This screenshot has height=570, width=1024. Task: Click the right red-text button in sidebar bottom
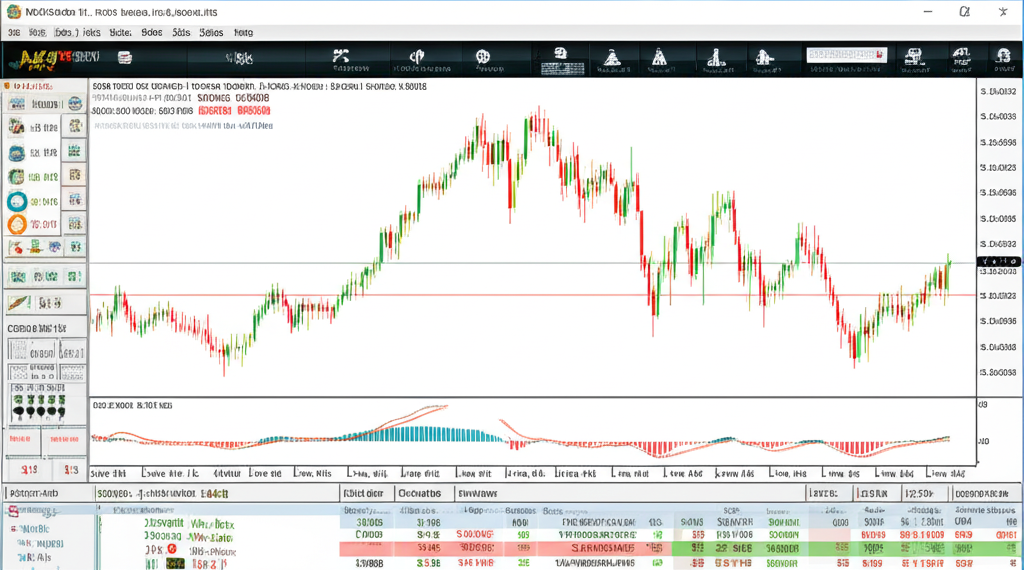(x=71, y=468)
